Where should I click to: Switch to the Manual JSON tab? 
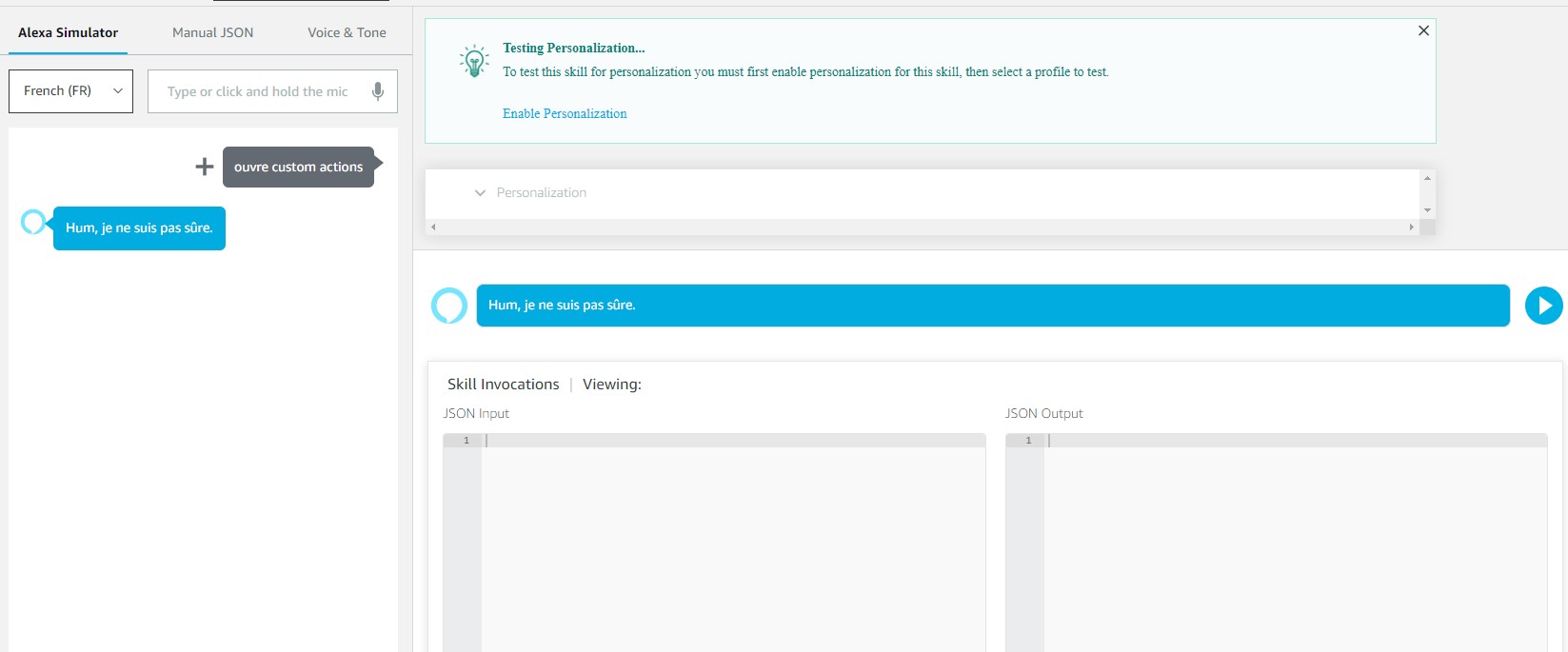click(x=212, y=32)
